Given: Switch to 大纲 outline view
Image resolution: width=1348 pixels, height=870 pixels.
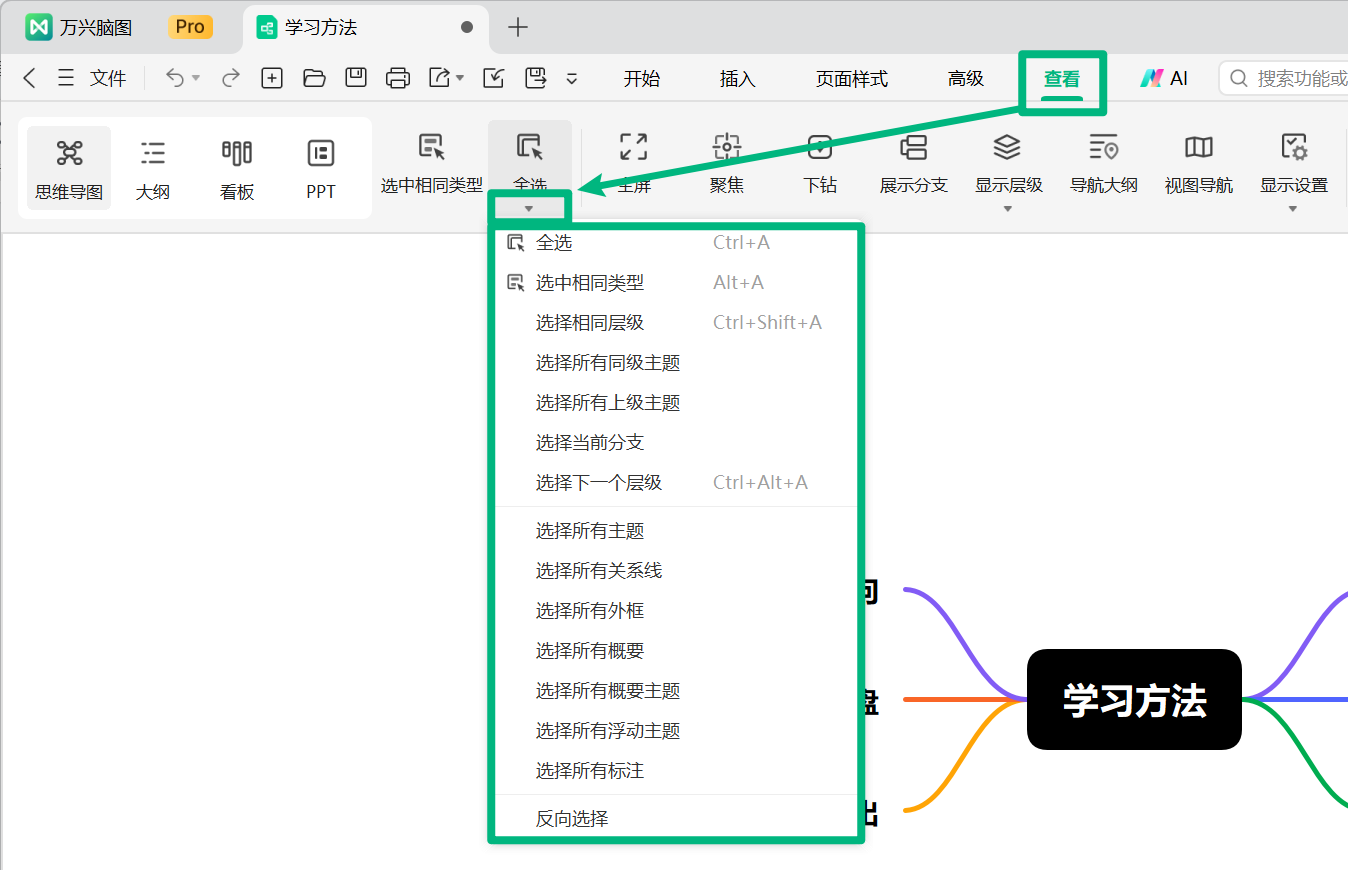Looking at the screenshot, I should [x=153, y=168].
